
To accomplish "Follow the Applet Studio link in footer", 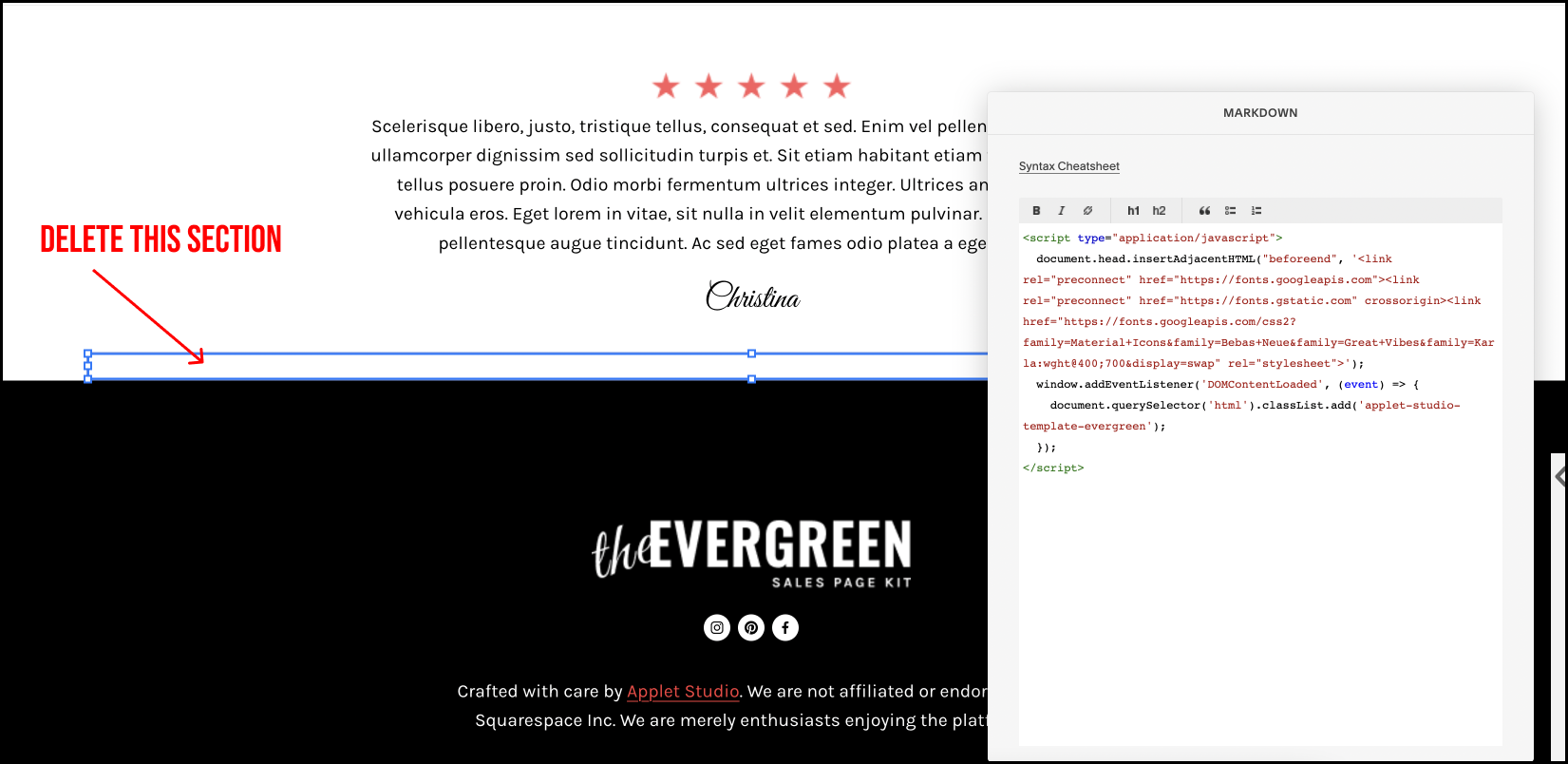I will [x=683, y=692].
